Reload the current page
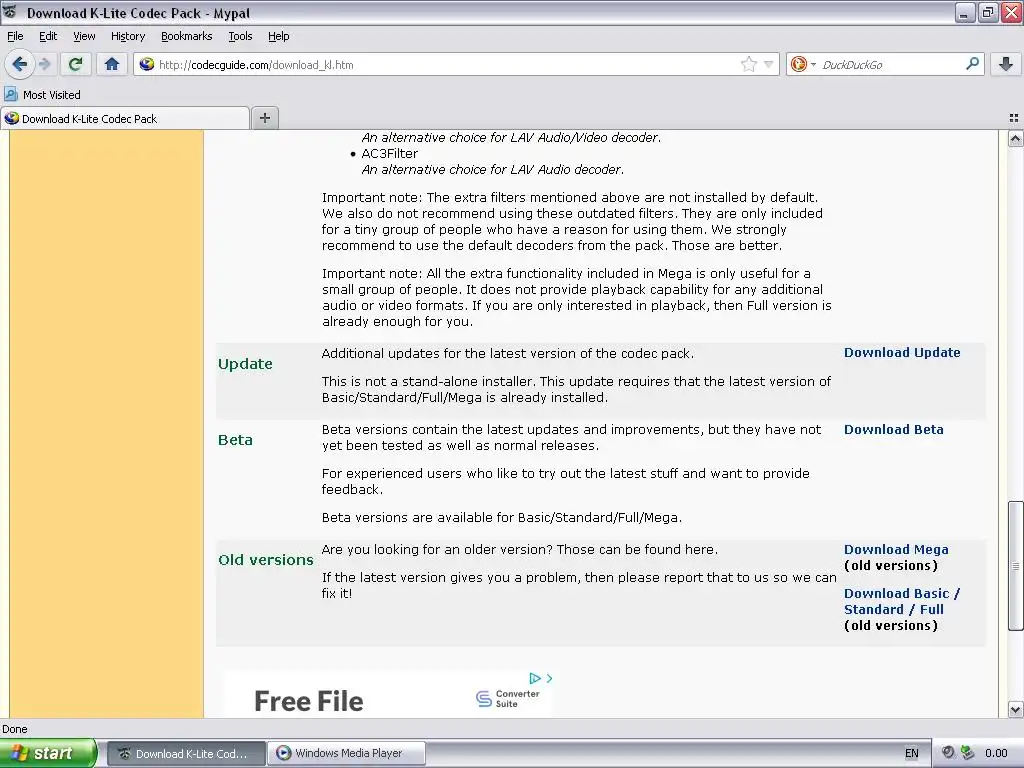The height and width of the screenshot is (768, 1024). coord(75,64)
